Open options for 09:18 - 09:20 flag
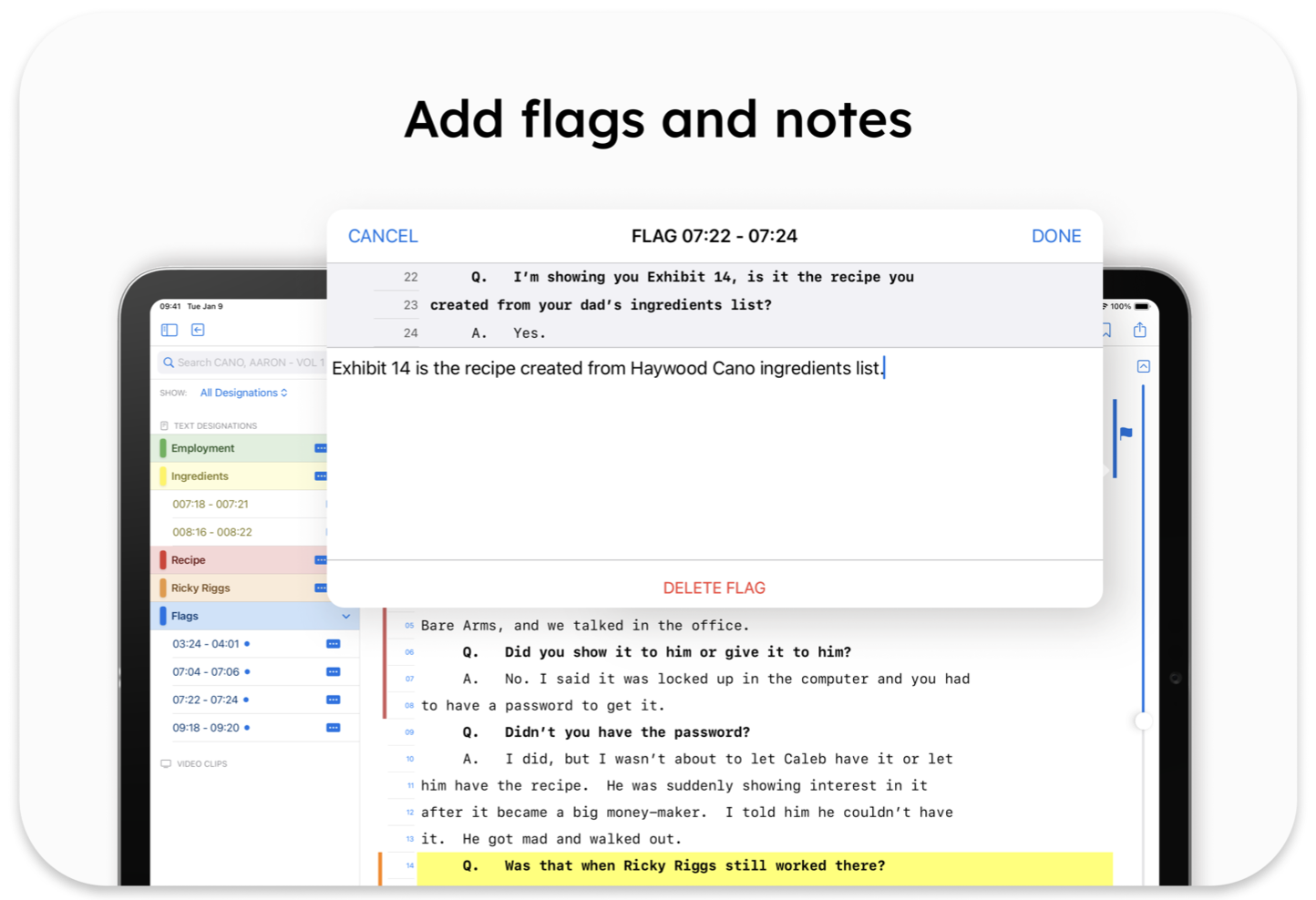 point(333,728)
